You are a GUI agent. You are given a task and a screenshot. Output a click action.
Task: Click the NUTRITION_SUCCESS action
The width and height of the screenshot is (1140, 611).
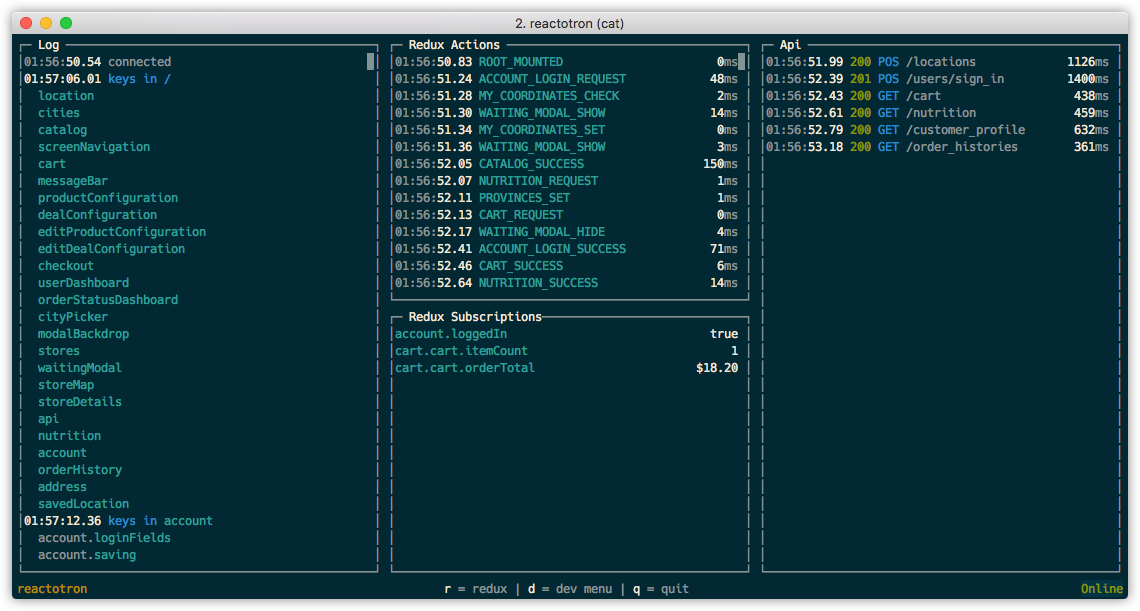click(x=566, y=283)
